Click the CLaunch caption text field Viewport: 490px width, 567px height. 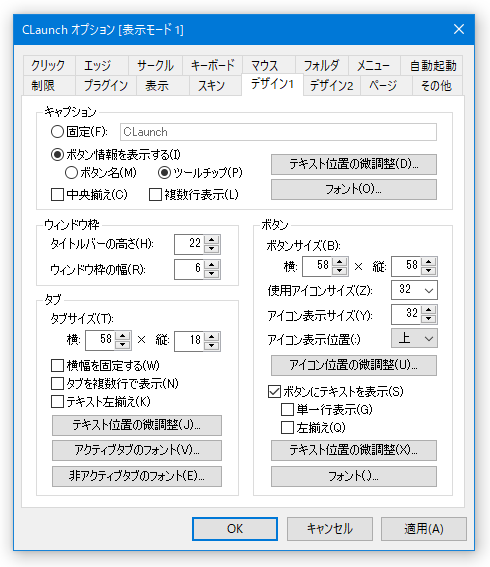[x=278, y=132]
